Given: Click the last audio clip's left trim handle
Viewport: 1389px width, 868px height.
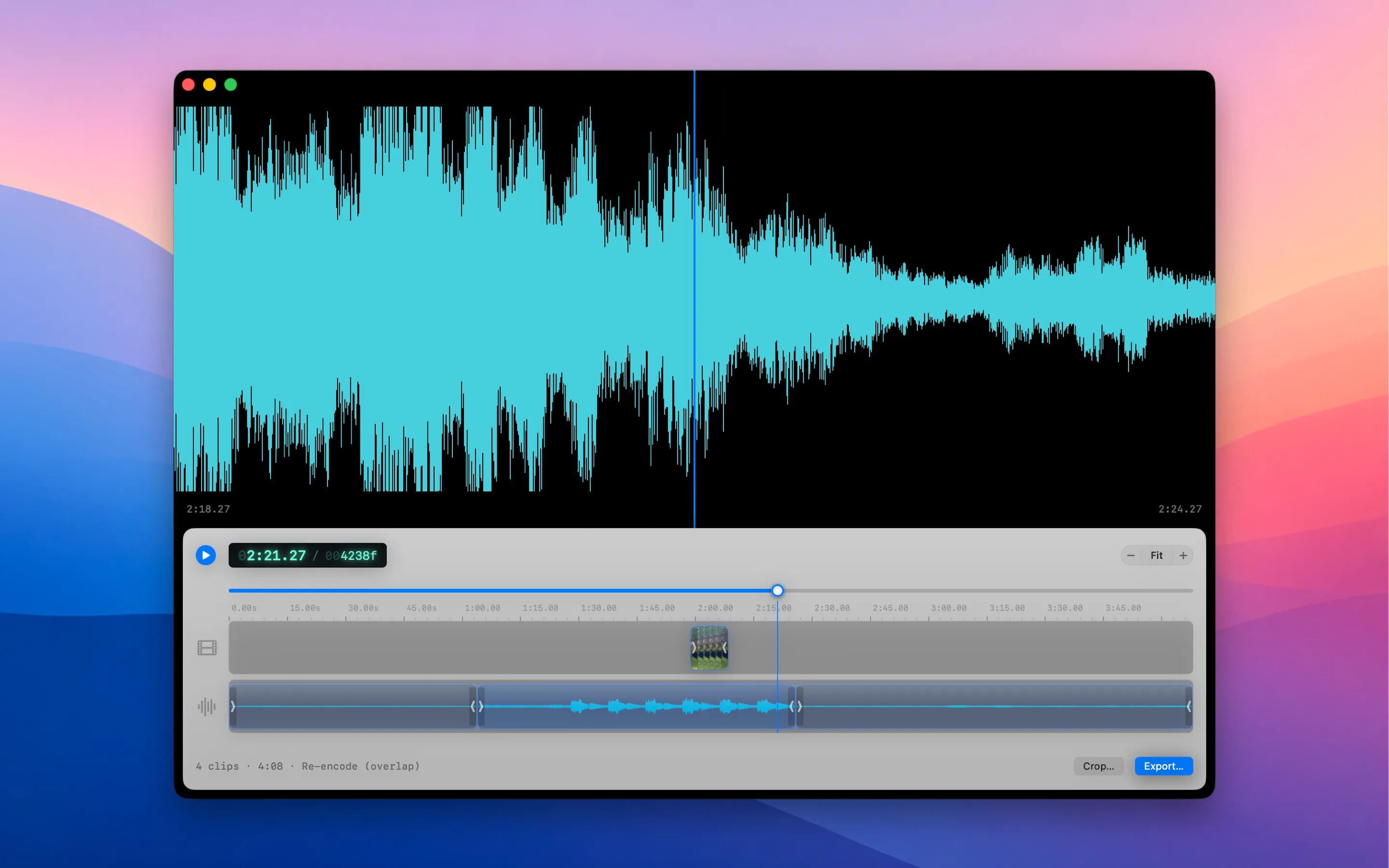Looking at the screenshot, I should coord(800,706).
